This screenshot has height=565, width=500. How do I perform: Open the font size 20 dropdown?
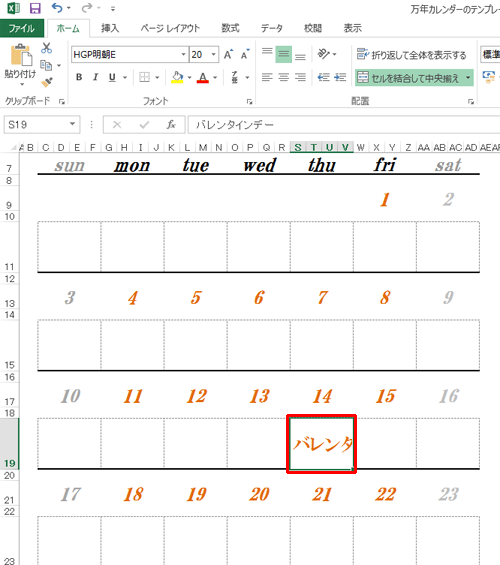(214, 54)
